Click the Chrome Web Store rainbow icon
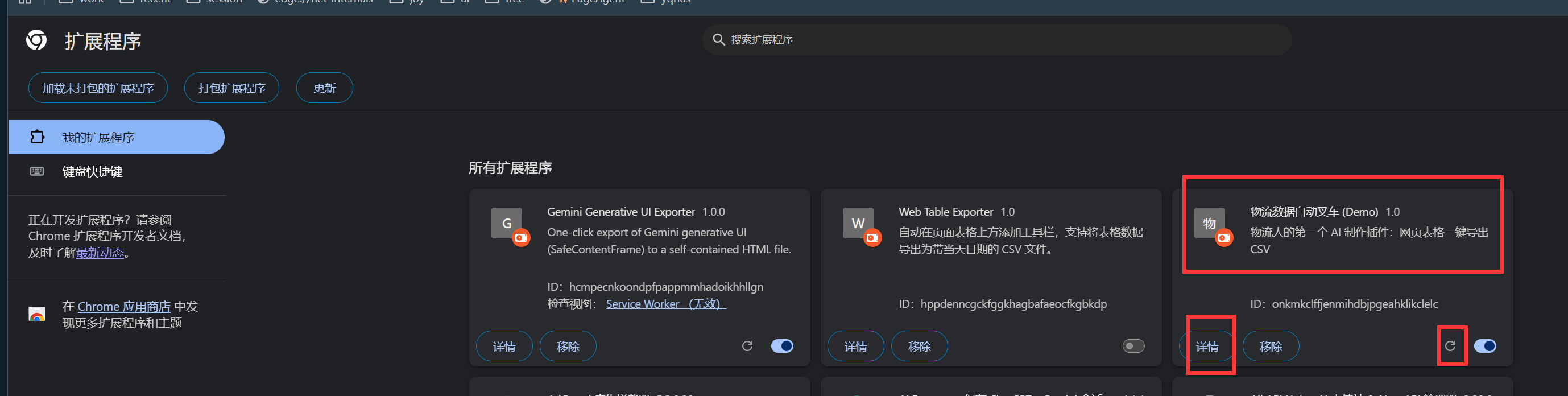Image resolution: width=1568 pixels, height=396 pixels. click(37, 315)
